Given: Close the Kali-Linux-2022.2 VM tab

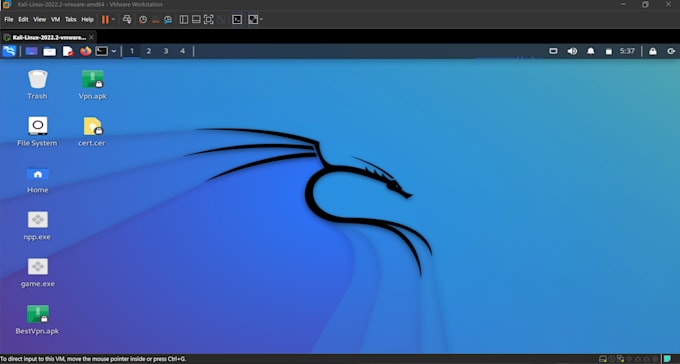Looking at the screenshot, I should click(x=91, y=37).
